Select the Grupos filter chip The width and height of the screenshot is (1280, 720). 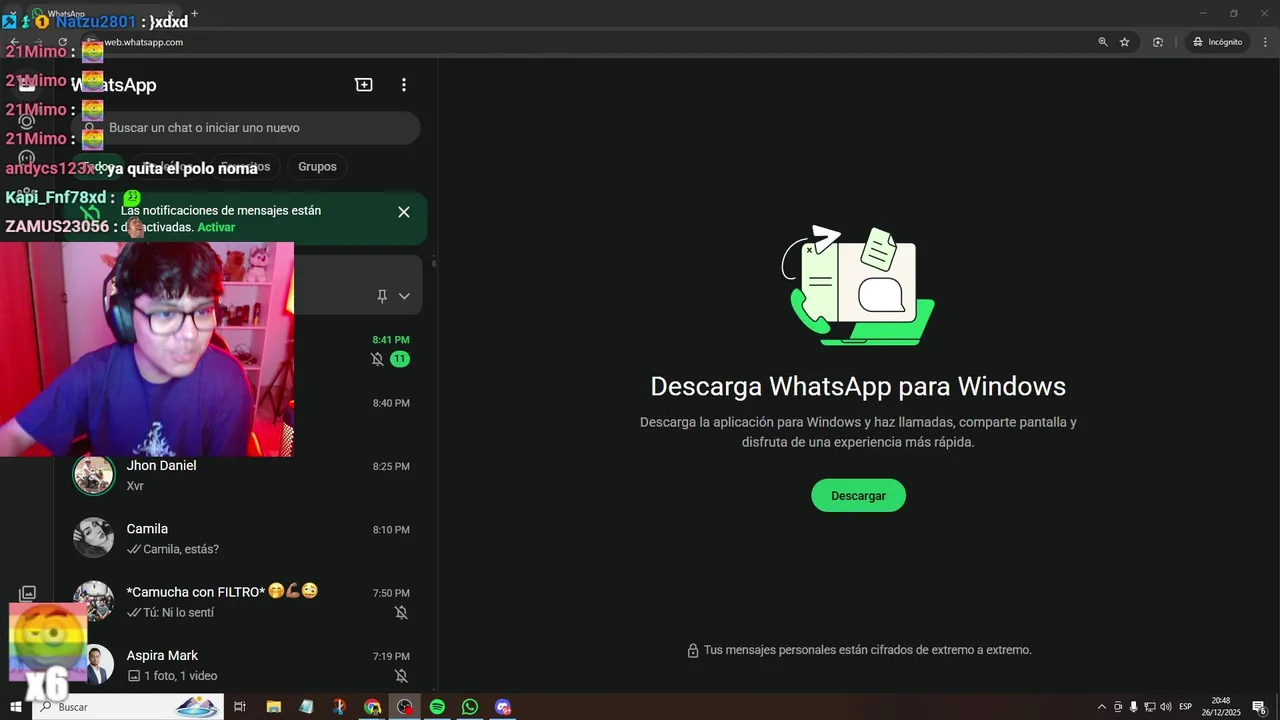point(317,167)
